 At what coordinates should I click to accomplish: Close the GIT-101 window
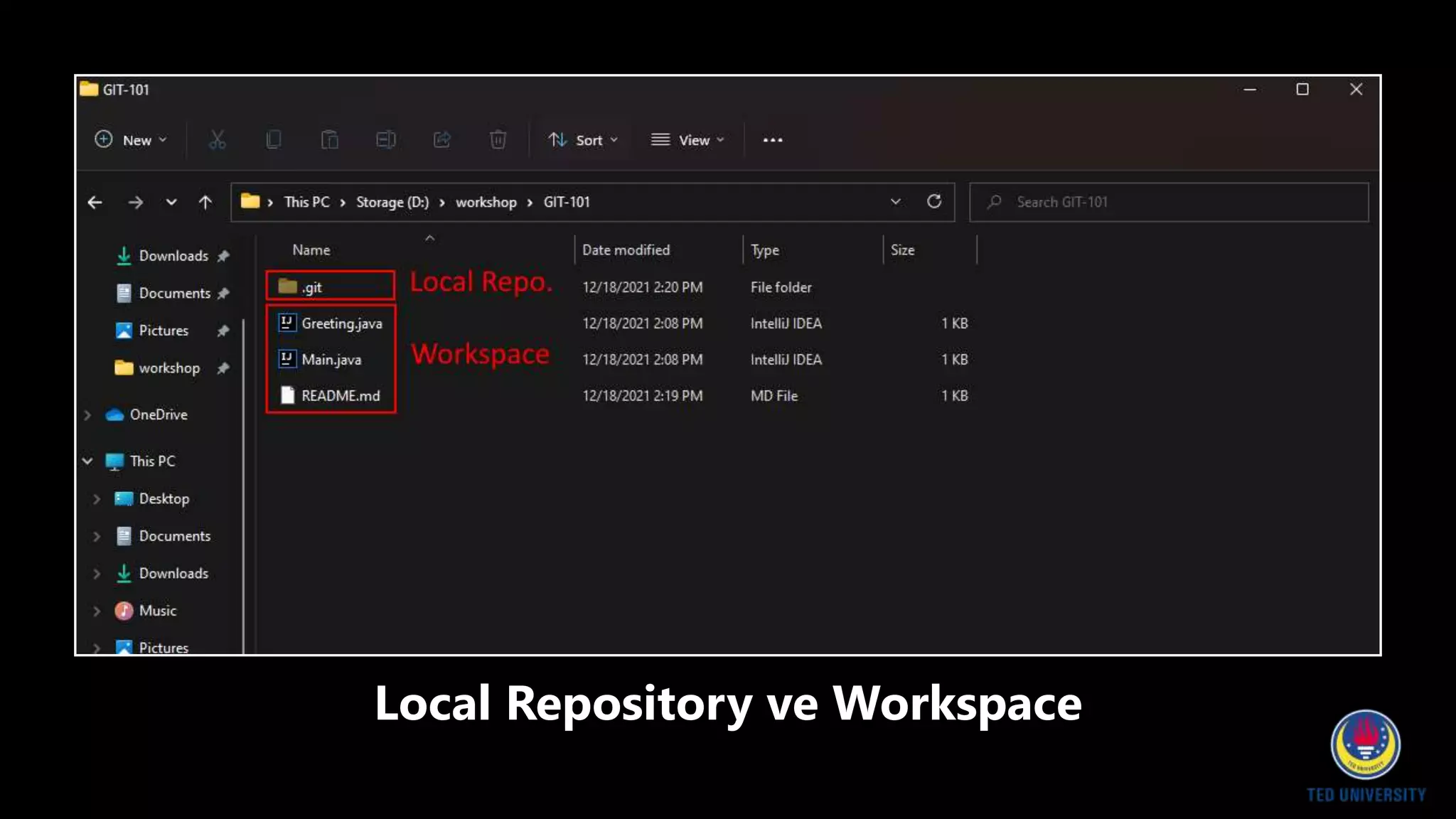(1356, 90)
